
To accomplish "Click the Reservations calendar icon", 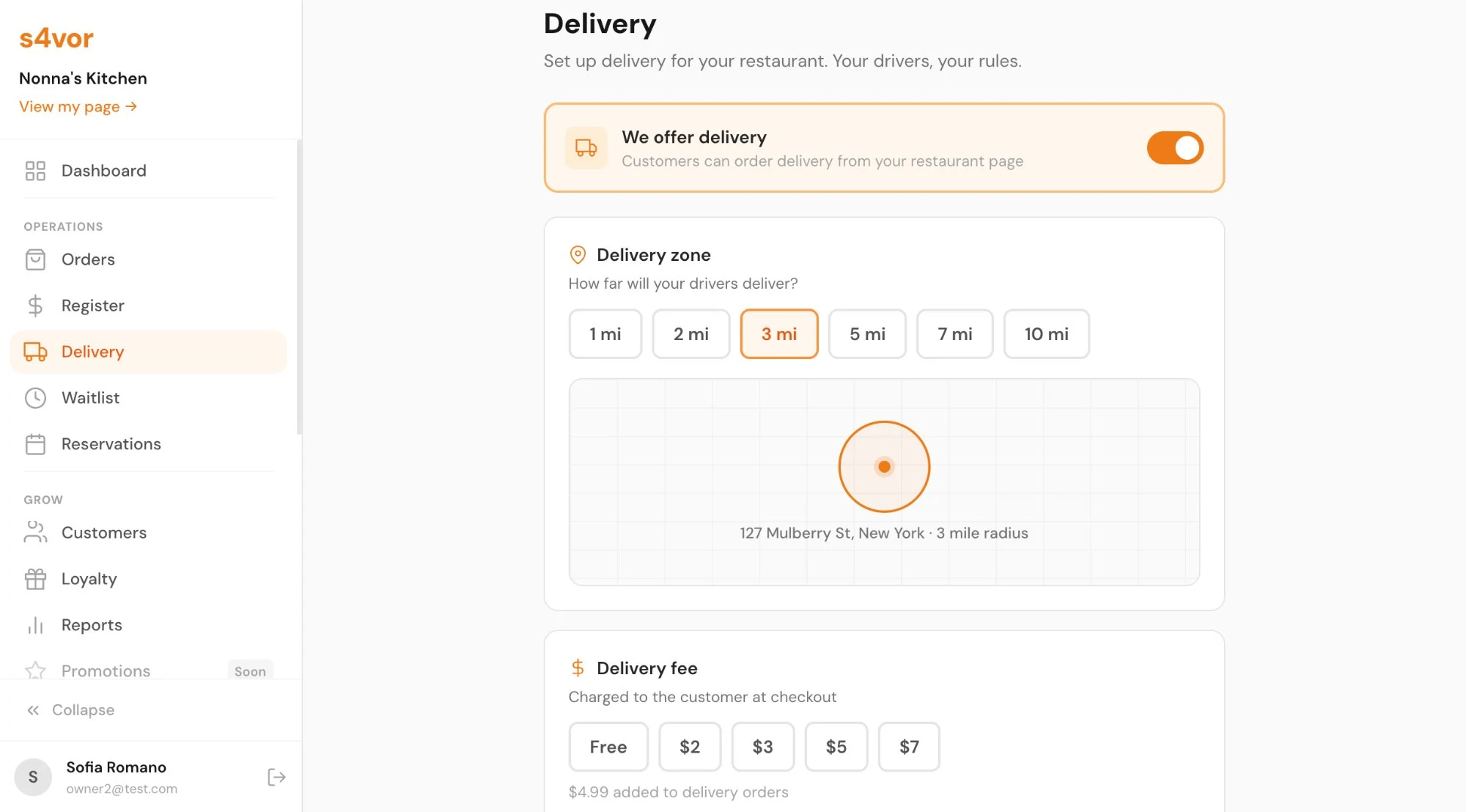I will [x=34, y=444].
